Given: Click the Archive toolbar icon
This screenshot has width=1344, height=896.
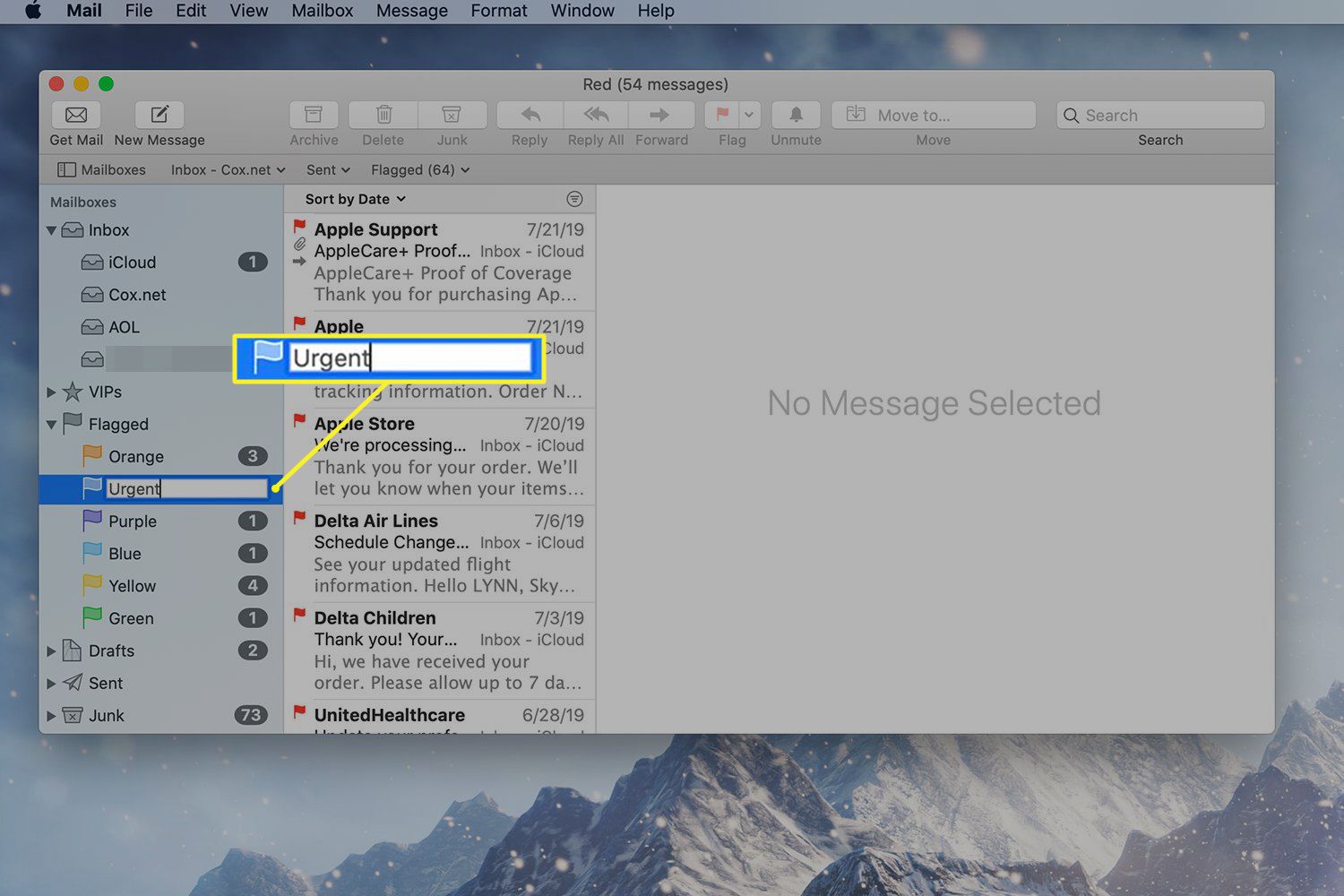Looking at the screenshot, I should (314, 115).
